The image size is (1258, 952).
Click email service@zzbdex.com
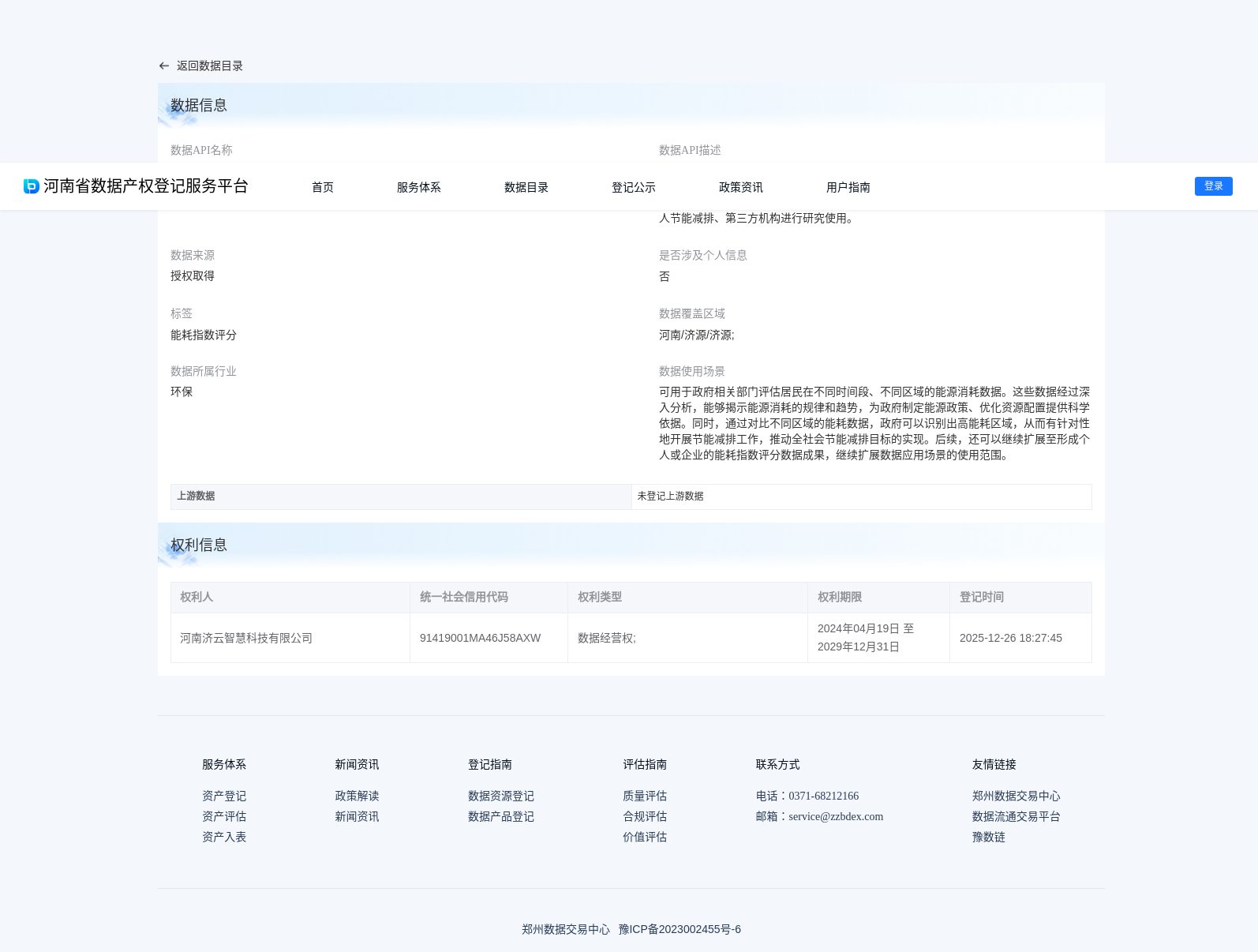pos(836,816)
